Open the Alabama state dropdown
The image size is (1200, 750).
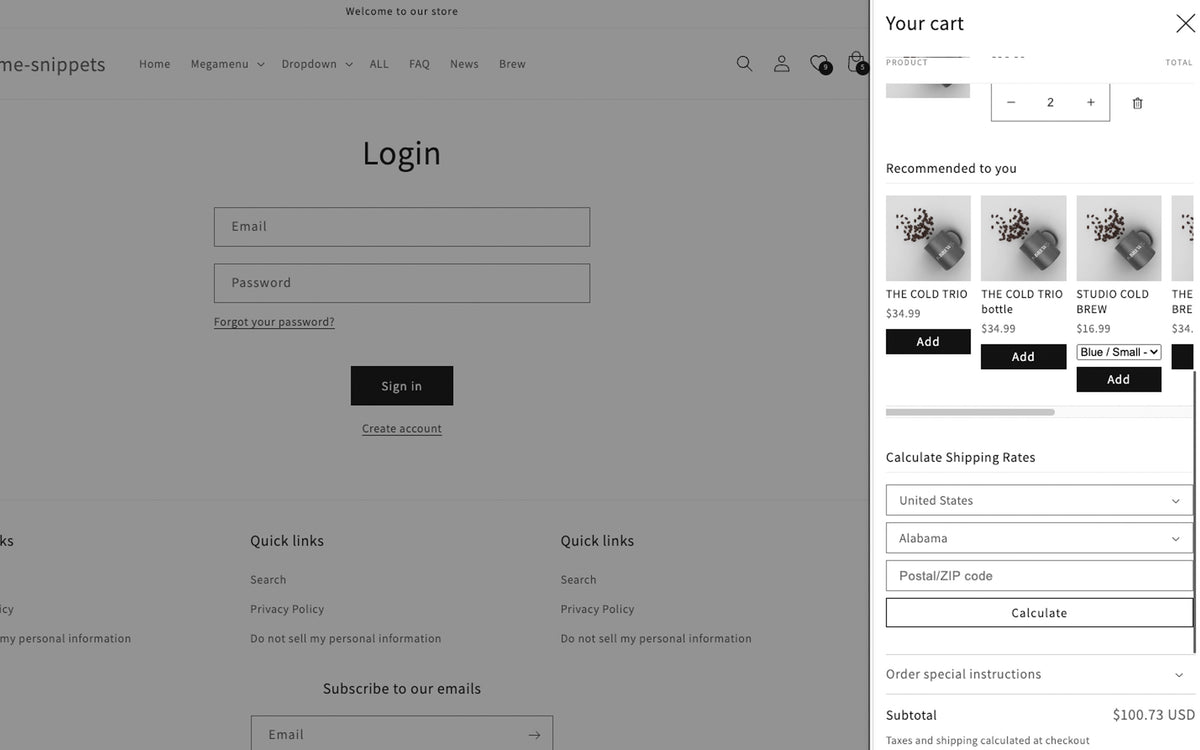pos(1039,539)
